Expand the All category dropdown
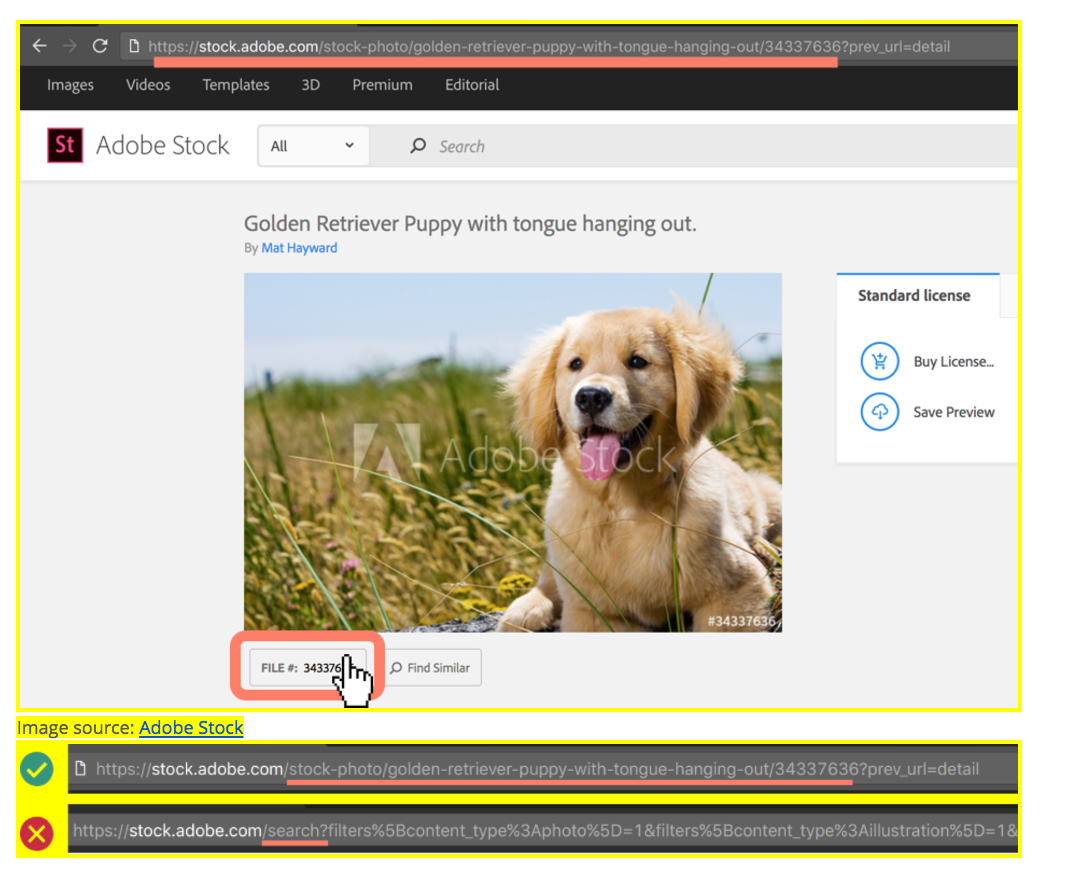1066x880 pixels. point(313,146)
